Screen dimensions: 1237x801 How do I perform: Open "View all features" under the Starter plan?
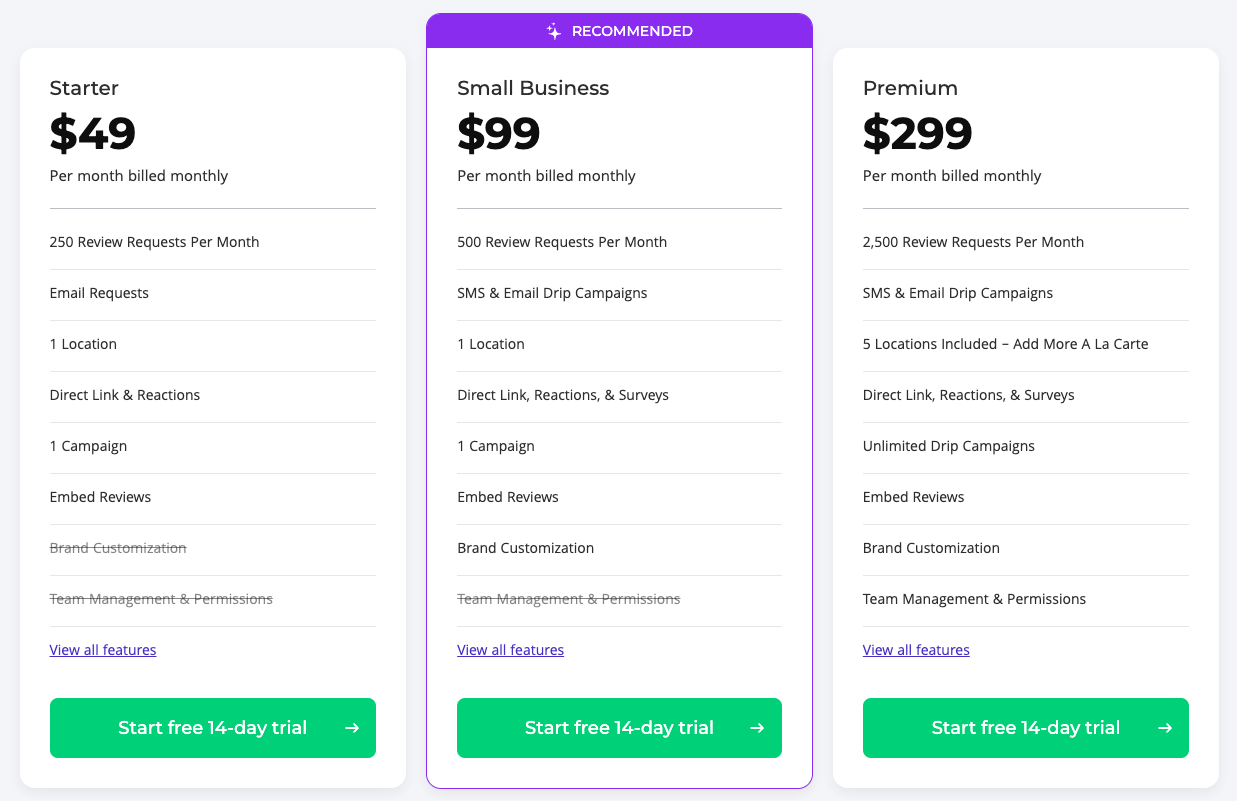click(x=103, y=650)
